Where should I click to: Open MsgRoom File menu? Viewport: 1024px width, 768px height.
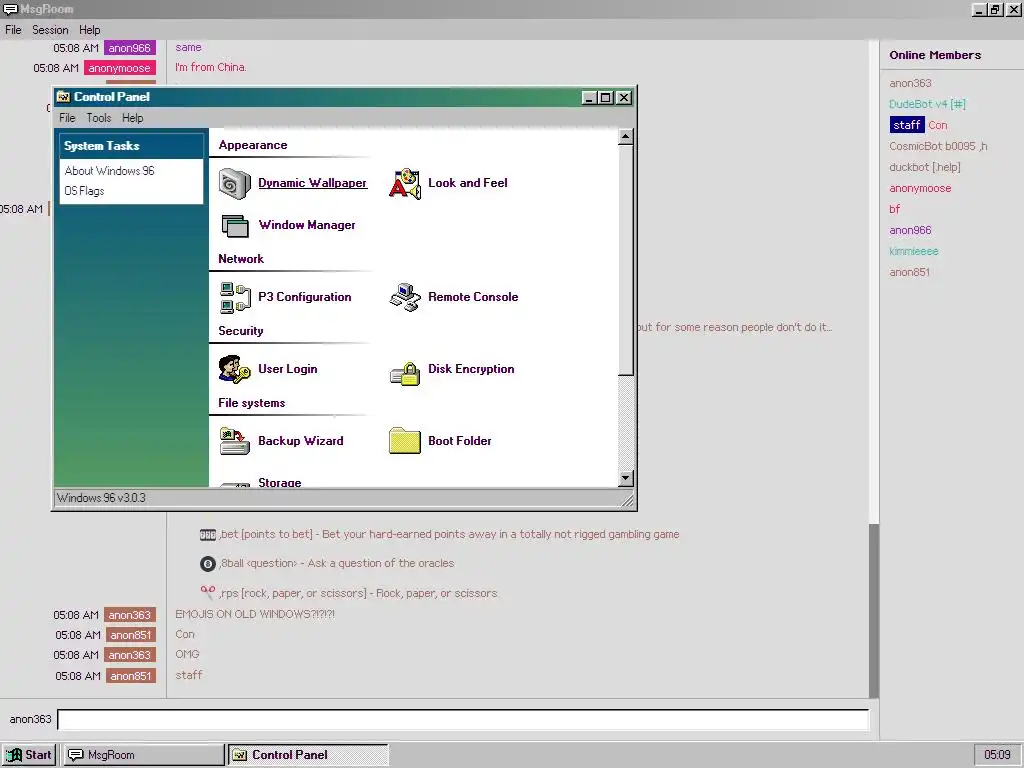(13, 30)
